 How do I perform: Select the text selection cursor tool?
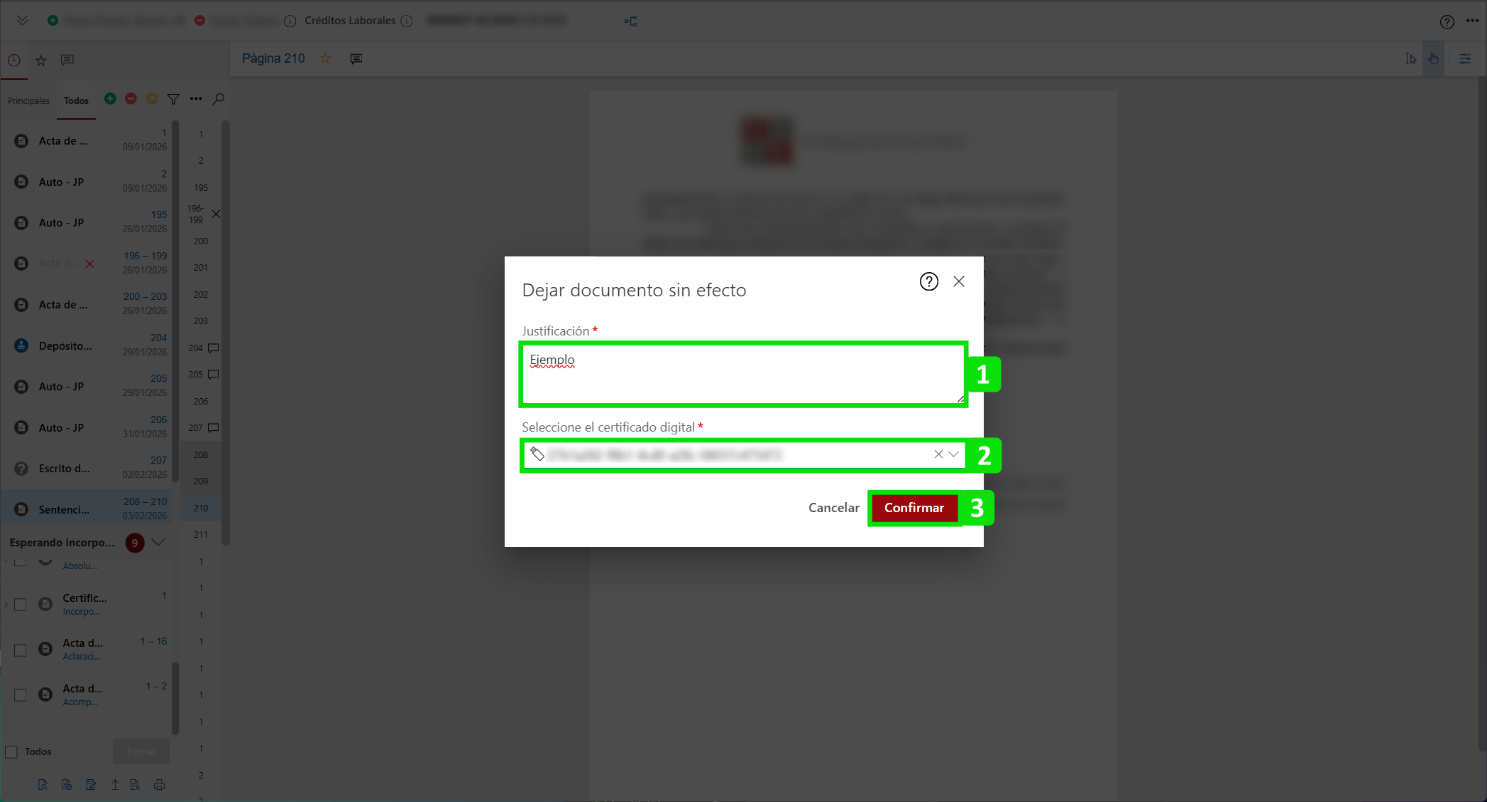coord(1410,59)
